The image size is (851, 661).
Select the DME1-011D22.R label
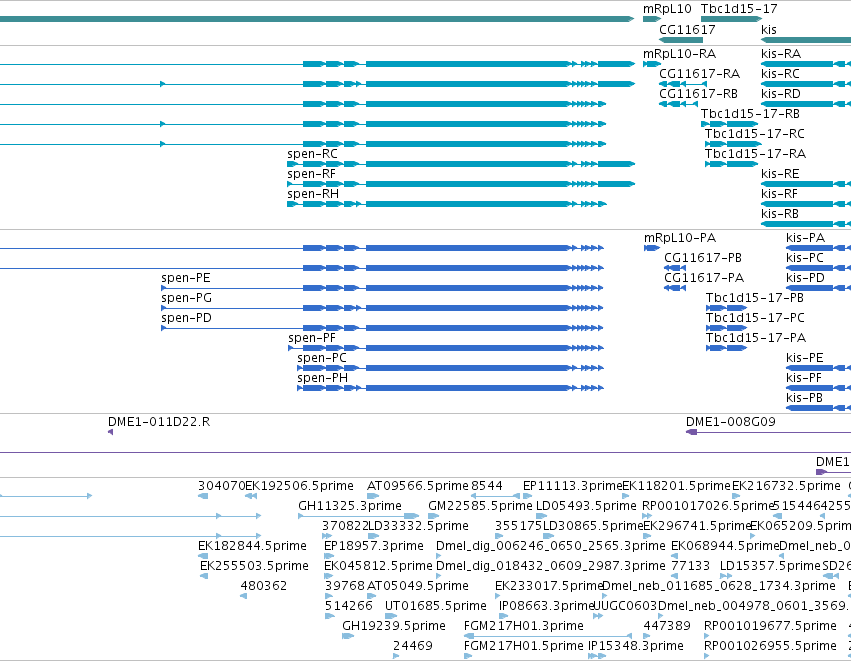(159, 422)
